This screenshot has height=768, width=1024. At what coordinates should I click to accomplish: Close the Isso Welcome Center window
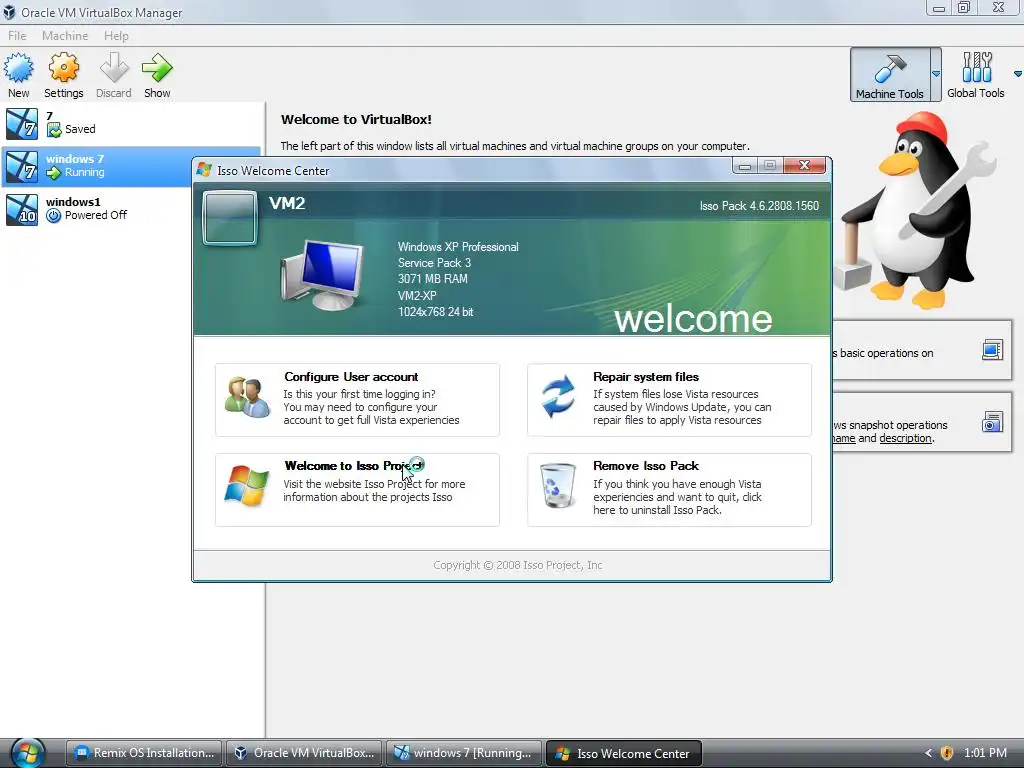[805, 166]
